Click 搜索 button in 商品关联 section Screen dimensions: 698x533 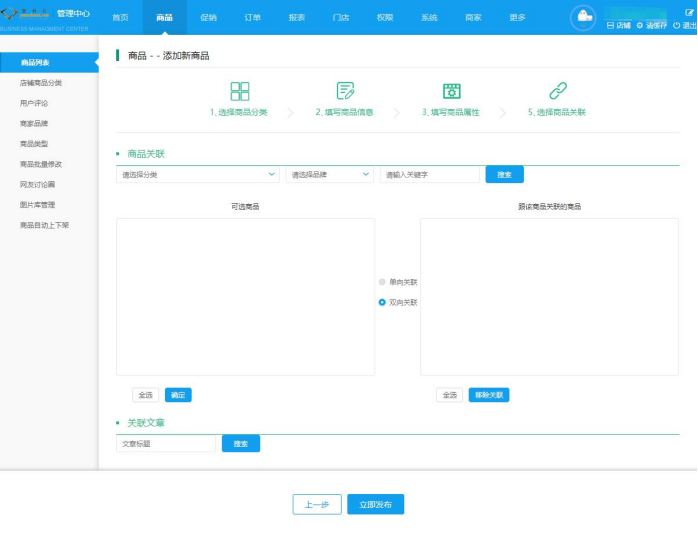pyautogui.click(x=504, y=175)
